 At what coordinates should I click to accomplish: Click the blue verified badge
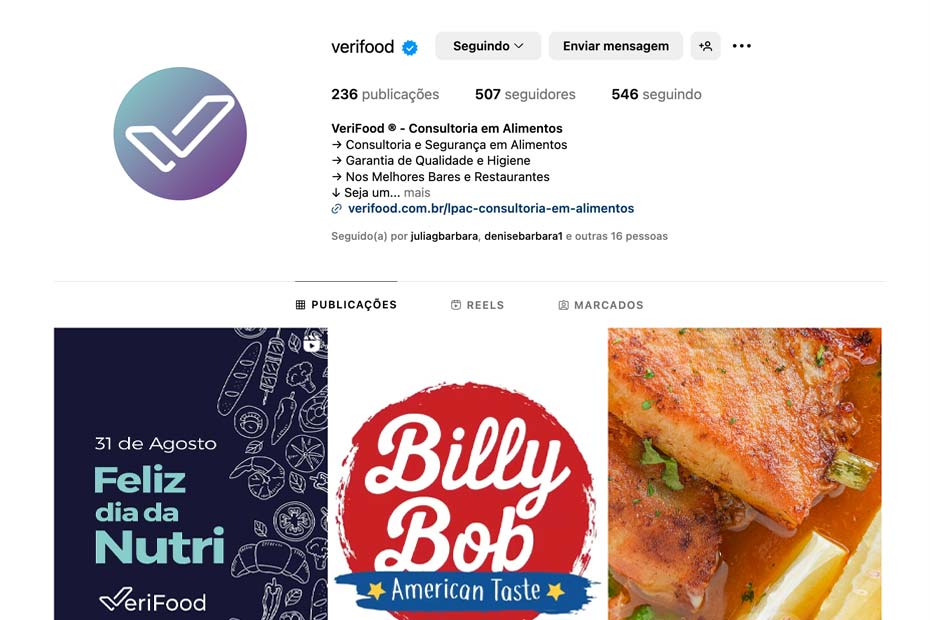pyautogui.click(x=409, y=47)
